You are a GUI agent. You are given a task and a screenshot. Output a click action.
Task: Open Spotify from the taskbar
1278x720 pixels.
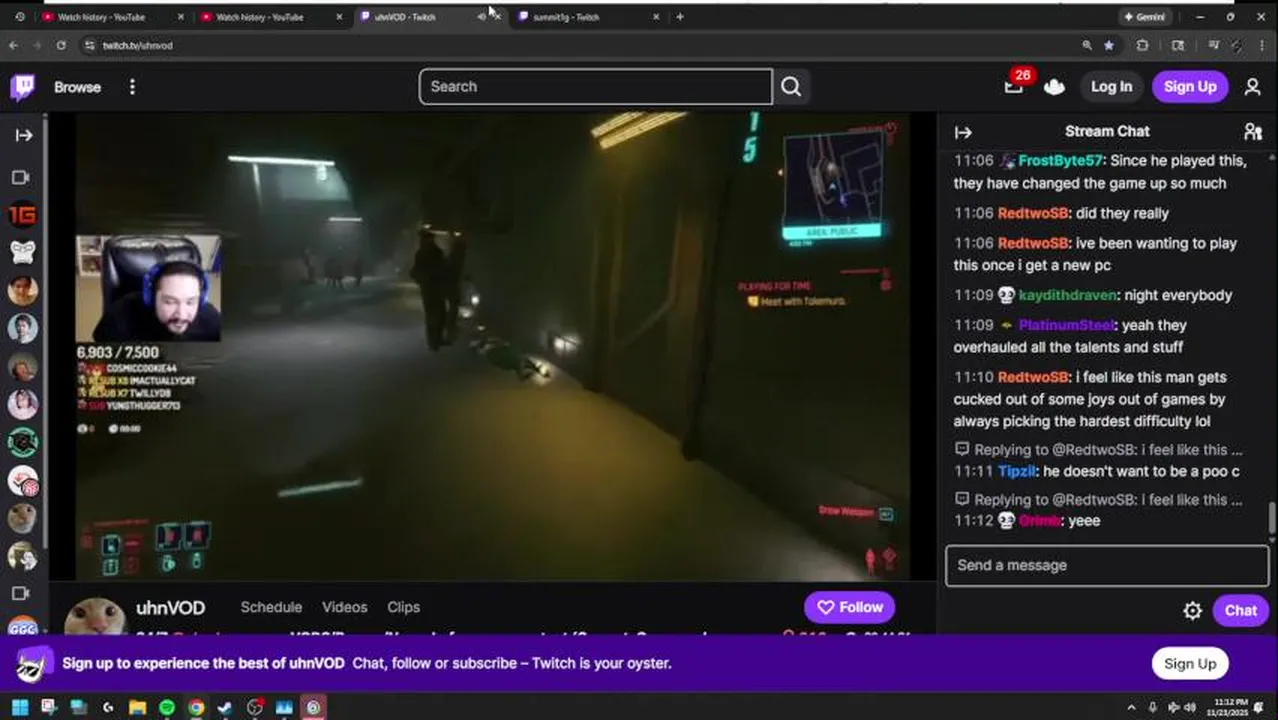tap(167, 708)
